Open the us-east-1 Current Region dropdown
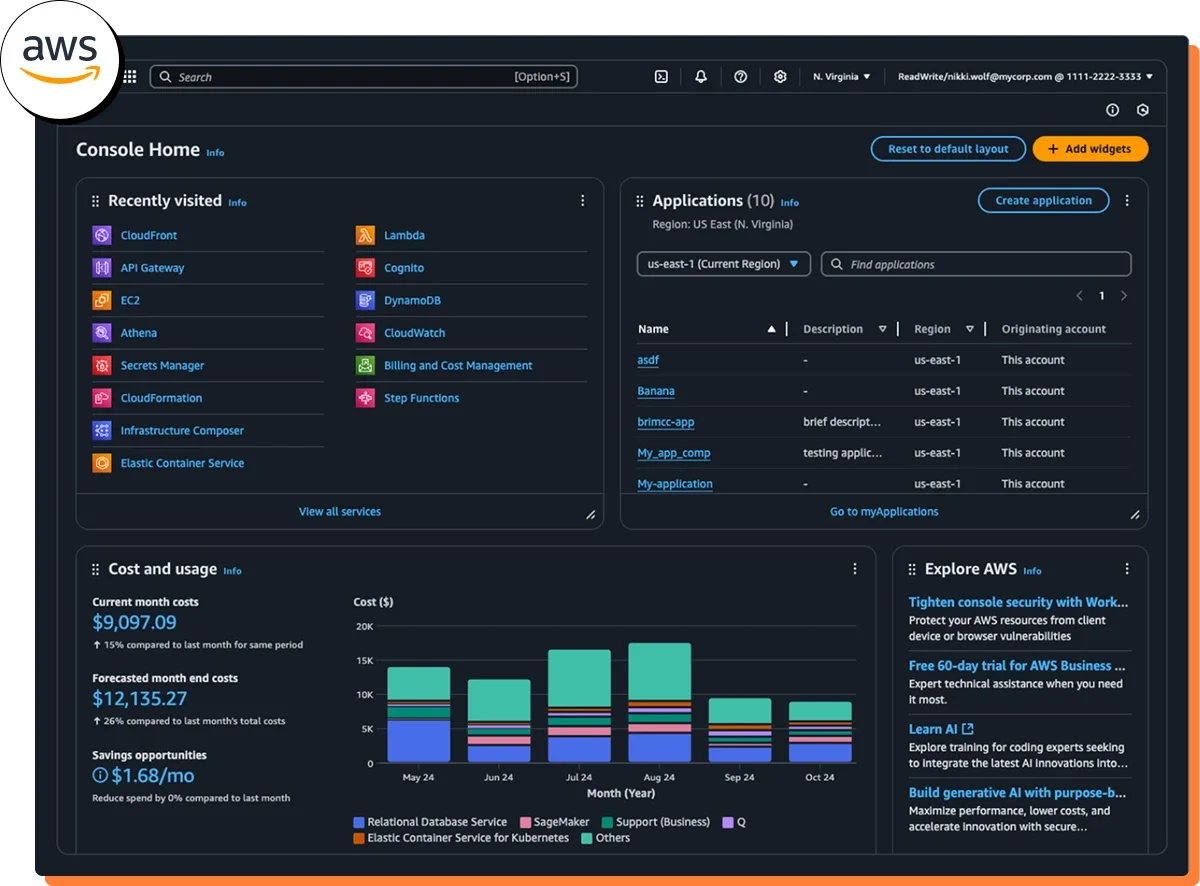 [x=723, y=264]
